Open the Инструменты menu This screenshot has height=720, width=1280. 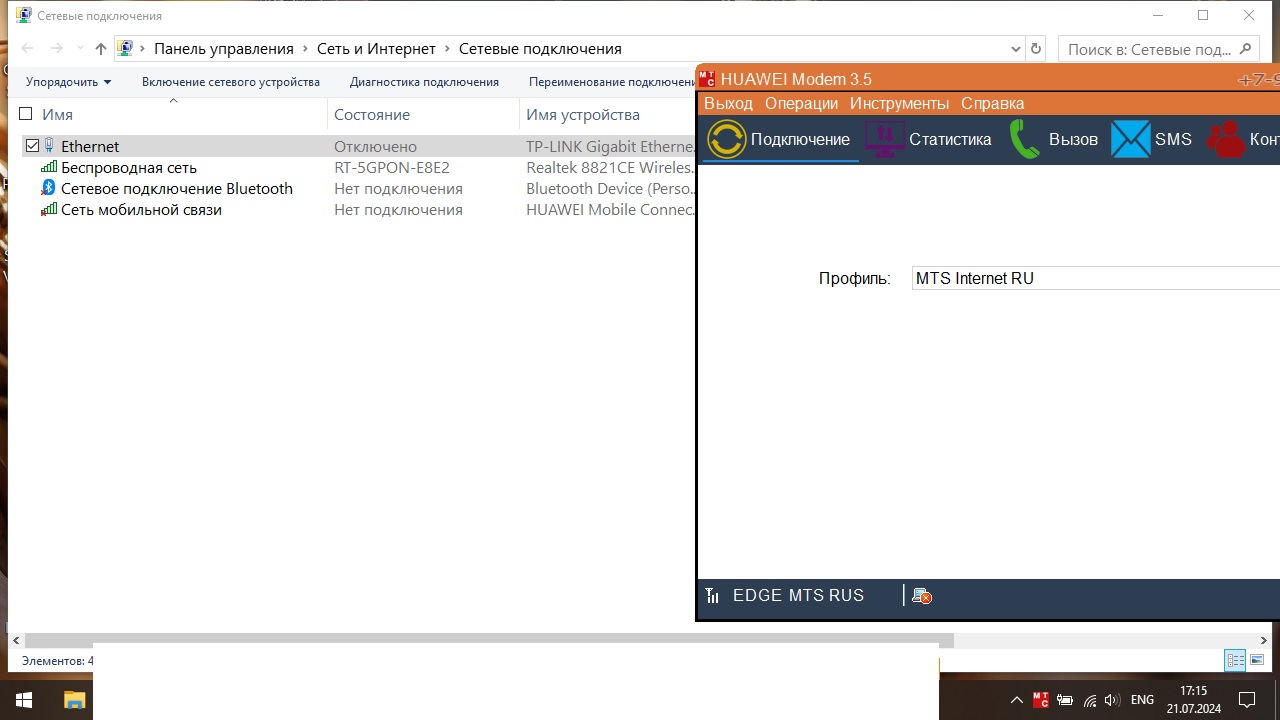click(899, 103)
